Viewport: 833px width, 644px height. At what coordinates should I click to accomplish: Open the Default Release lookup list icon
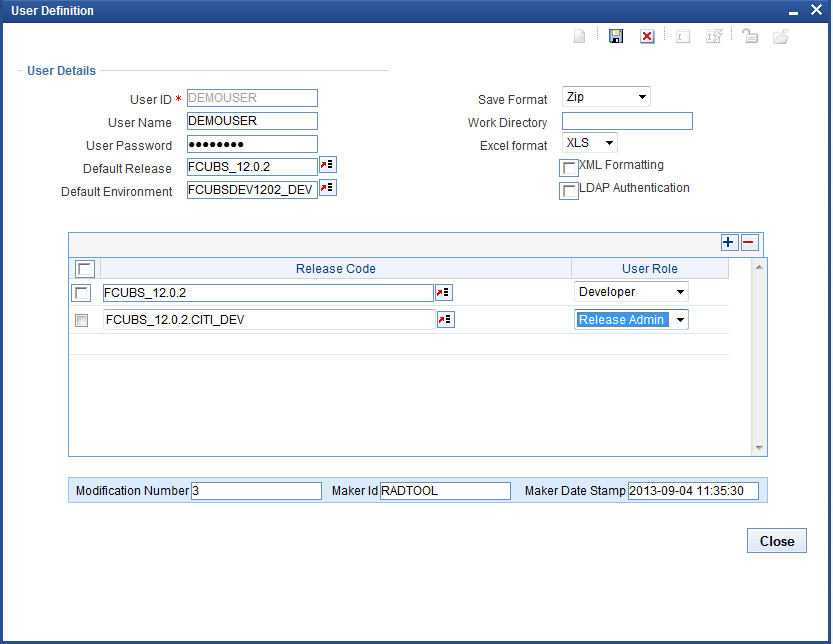click(327, 165)
